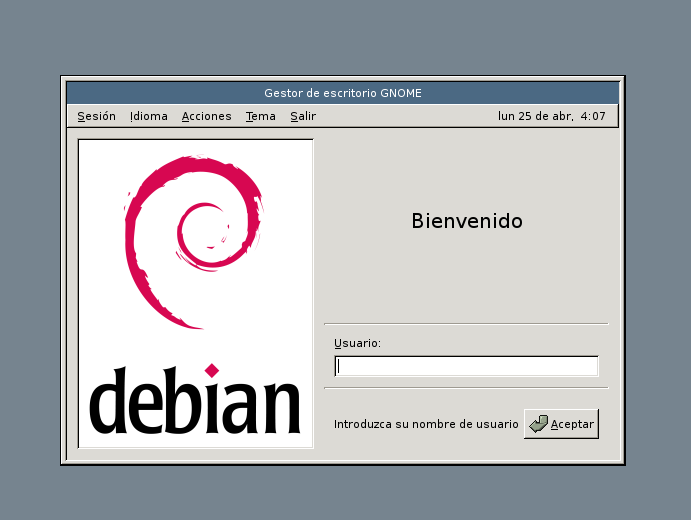The image size is (691, 520).
Task: Click the Bienvenido welcome text
Action: (x=467, y=221)
